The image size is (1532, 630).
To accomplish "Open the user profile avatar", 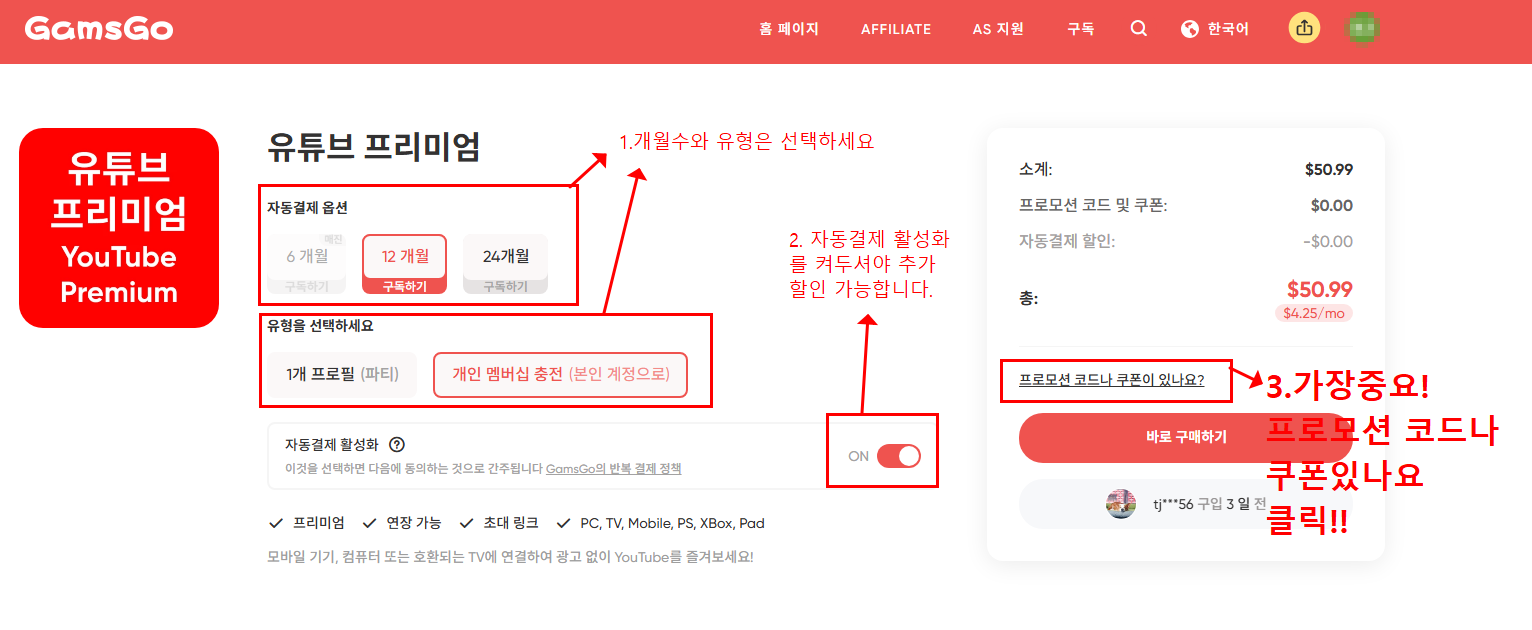I will tap(1363, 28).
